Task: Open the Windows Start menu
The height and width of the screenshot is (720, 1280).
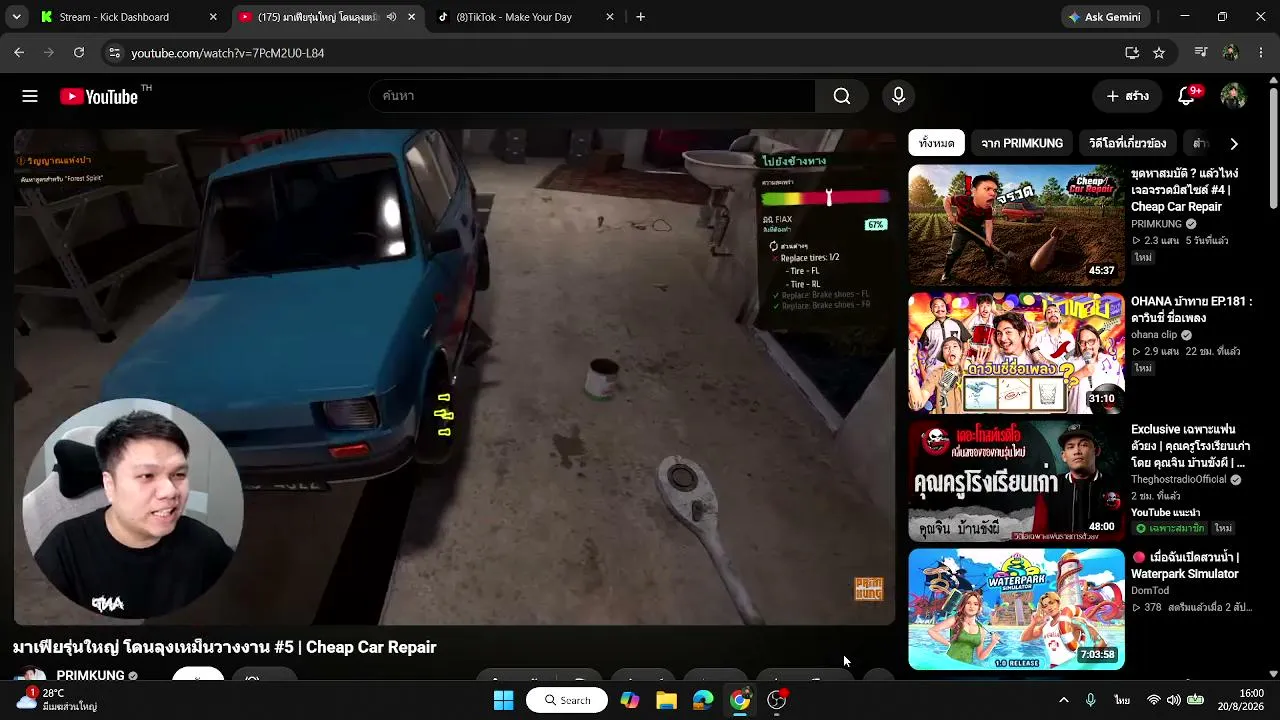Action: point(504,700)
